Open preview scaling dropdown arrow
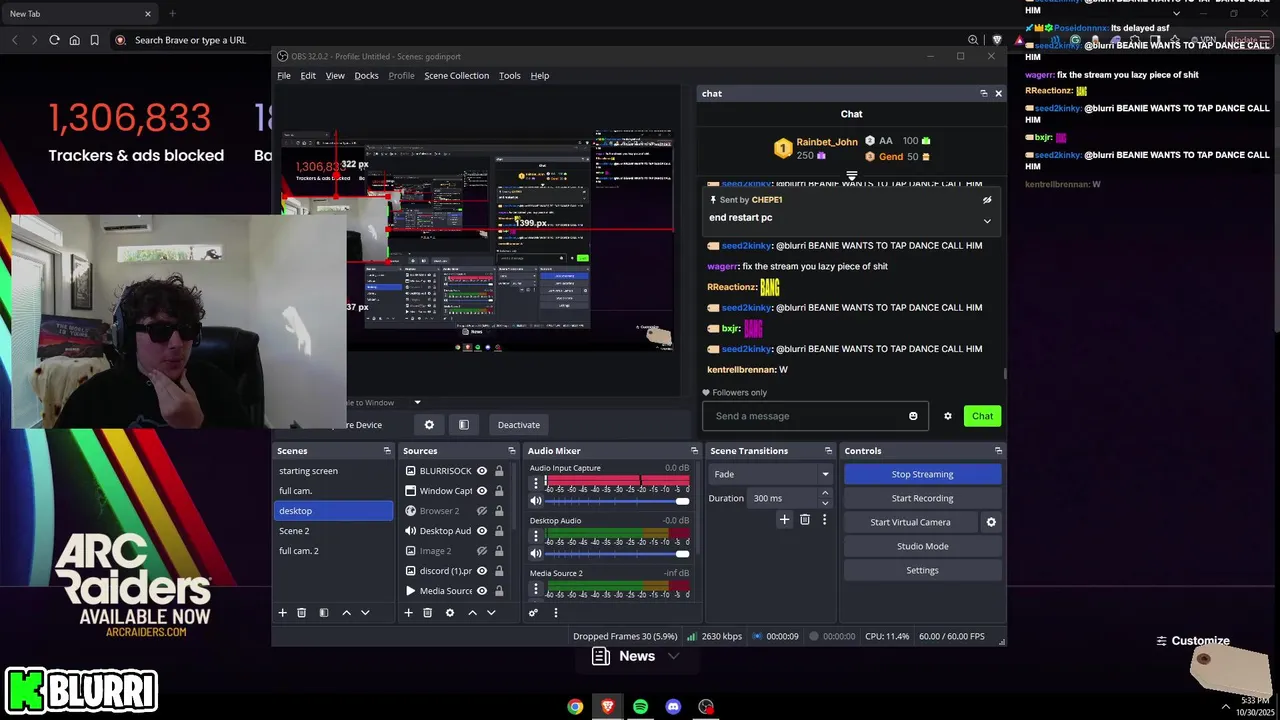1280x720 pixels. pos(417,402)
